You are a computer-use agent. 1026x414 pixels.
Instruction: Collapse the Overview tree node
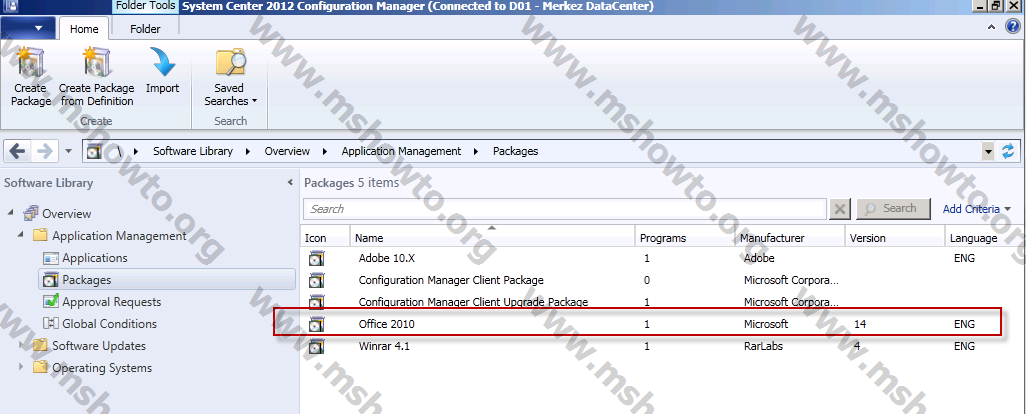10,213
